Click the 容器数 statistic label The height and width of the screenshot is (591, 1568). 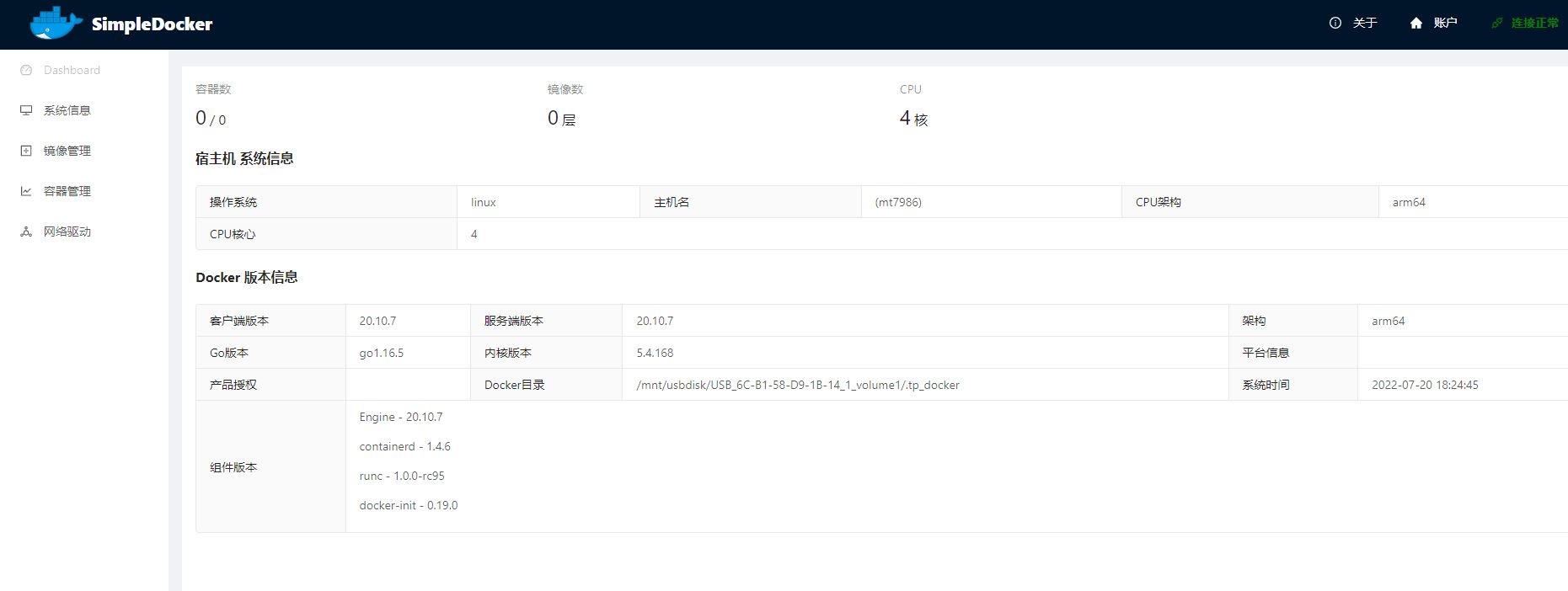[213, 89]
